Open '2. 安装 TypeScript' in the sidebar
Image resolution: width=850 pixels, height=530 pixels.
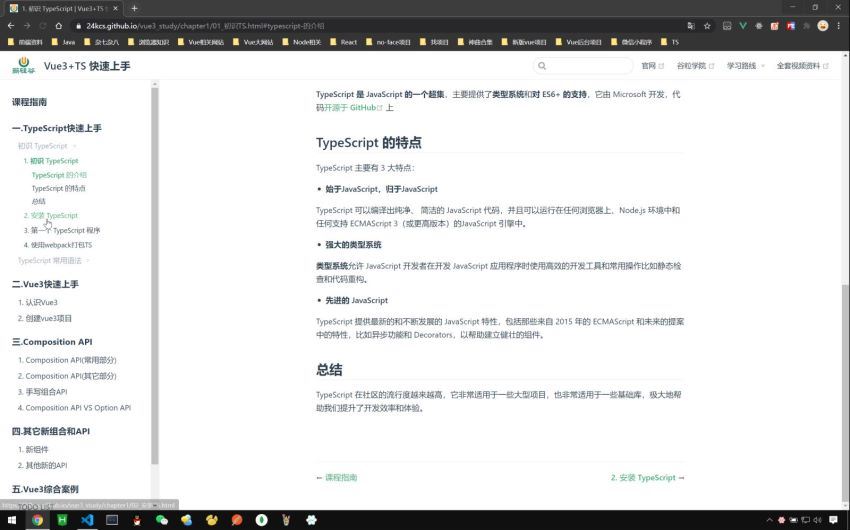[x=50, y=216]
